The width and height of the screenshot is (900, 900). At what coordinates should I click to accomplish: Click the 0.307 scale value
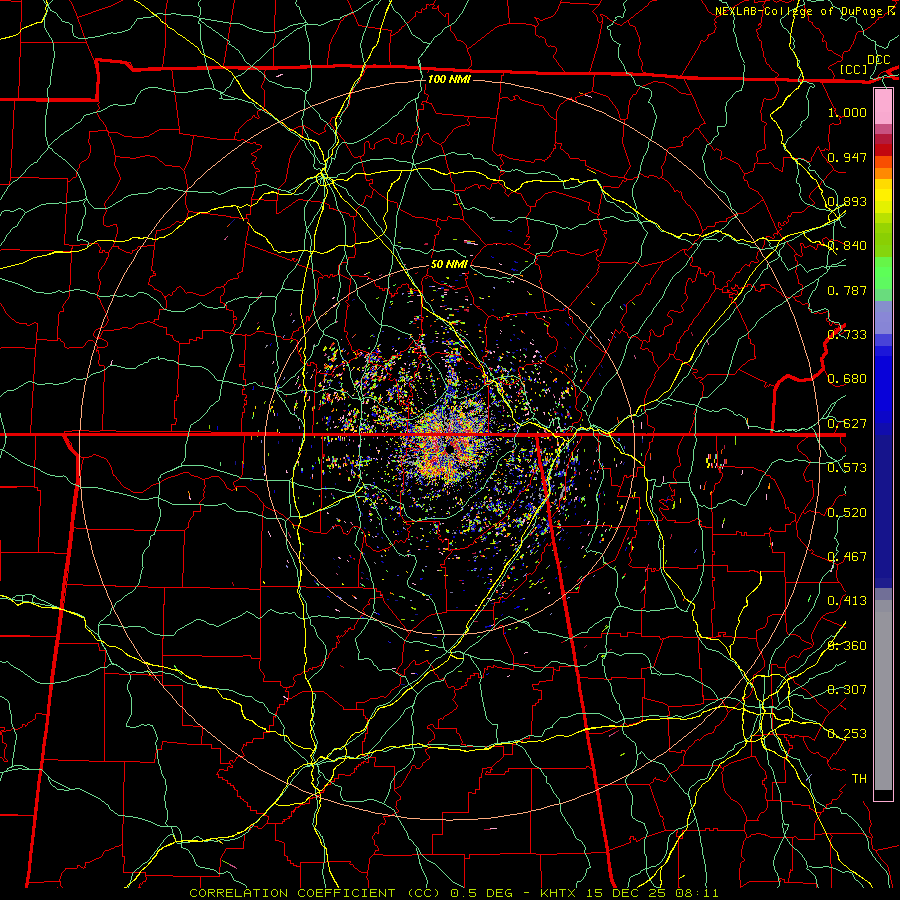pyautogui.click(x=847, y=690)
